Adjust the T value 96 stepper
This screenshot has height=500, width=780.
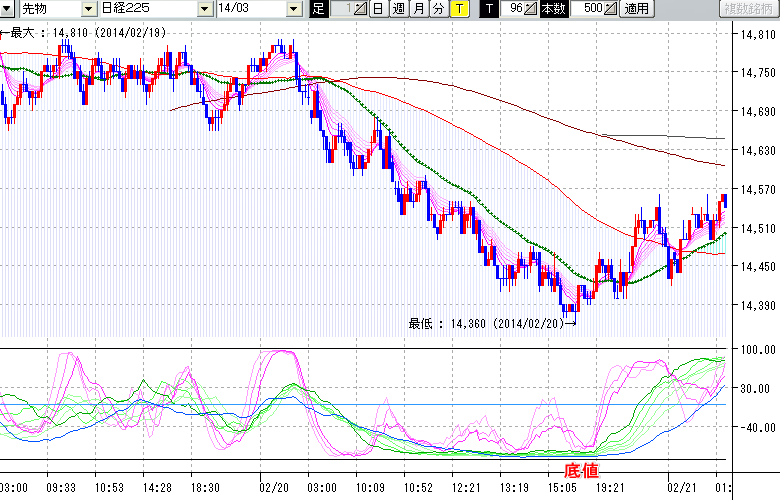point(531,9)
